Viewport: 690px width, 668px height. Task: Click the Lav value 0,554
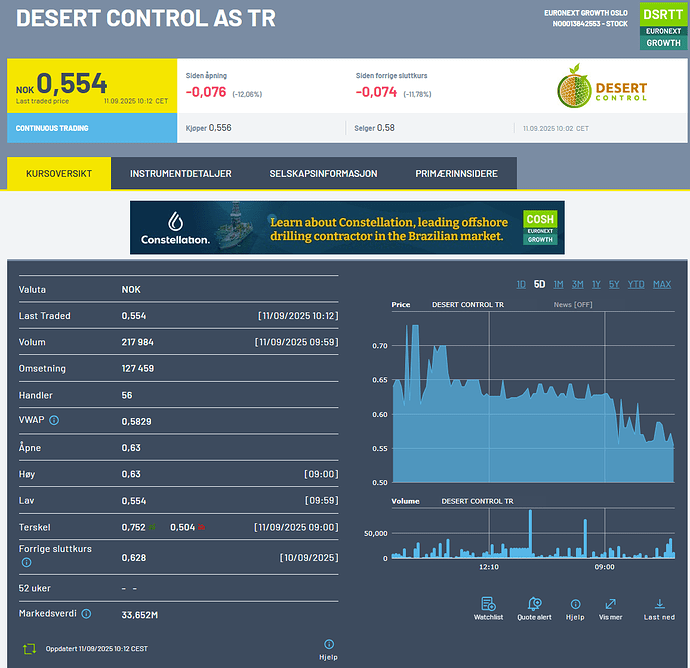click(134, 501)
